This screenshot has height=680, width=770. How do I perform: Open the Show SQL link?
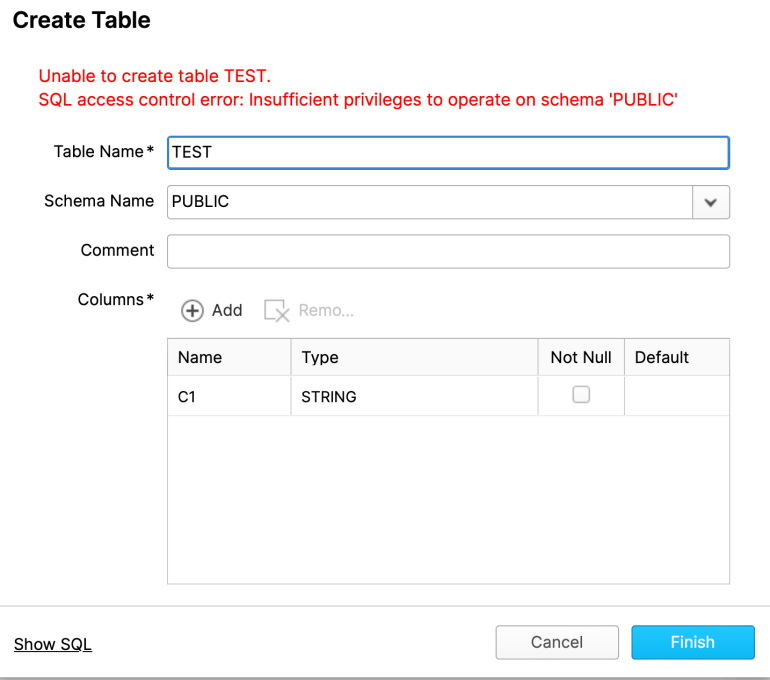pyautogui.click(x=53, y=644)
